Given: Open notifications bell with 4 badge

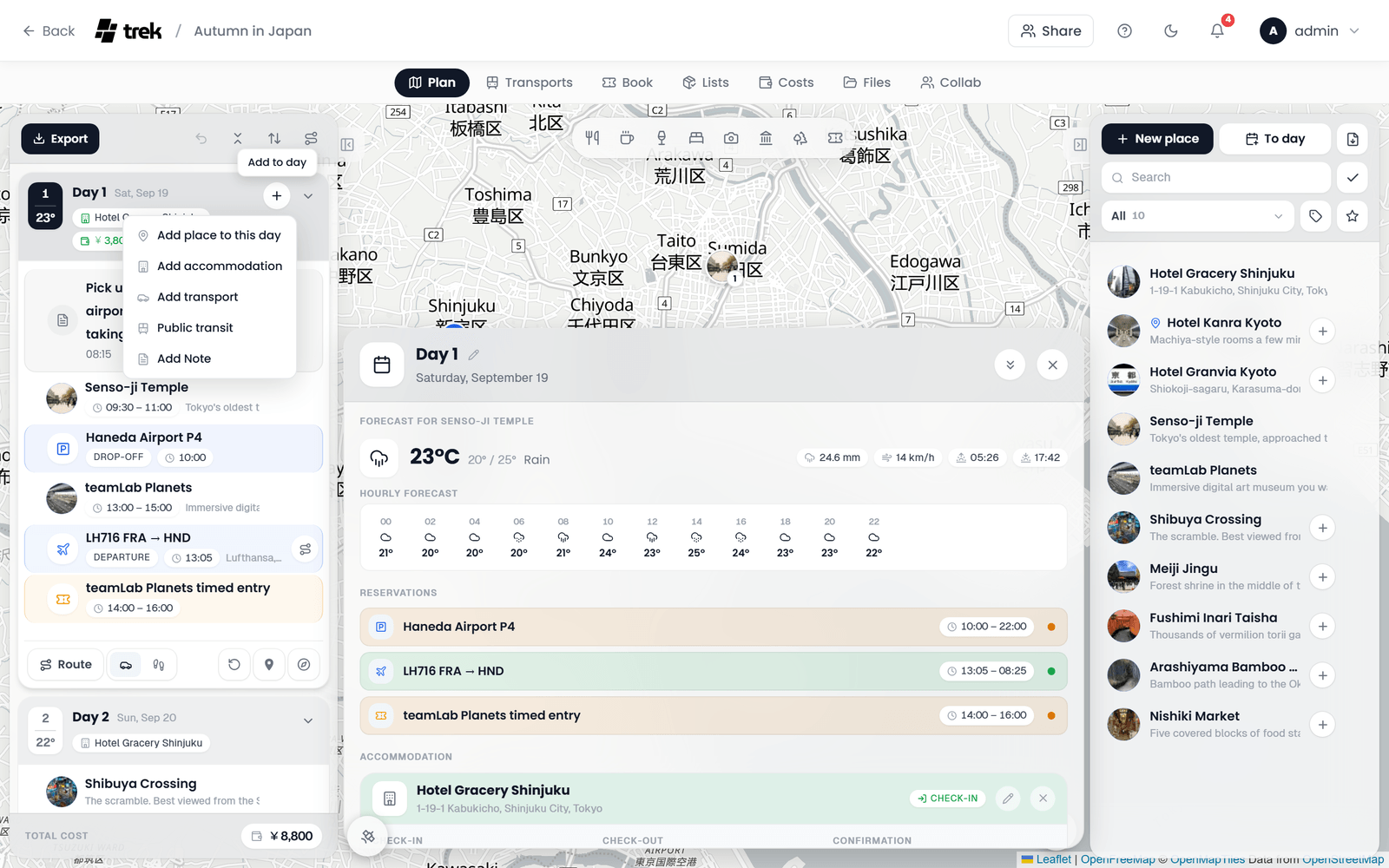Looking at the screenshot, I should 1217,31.
